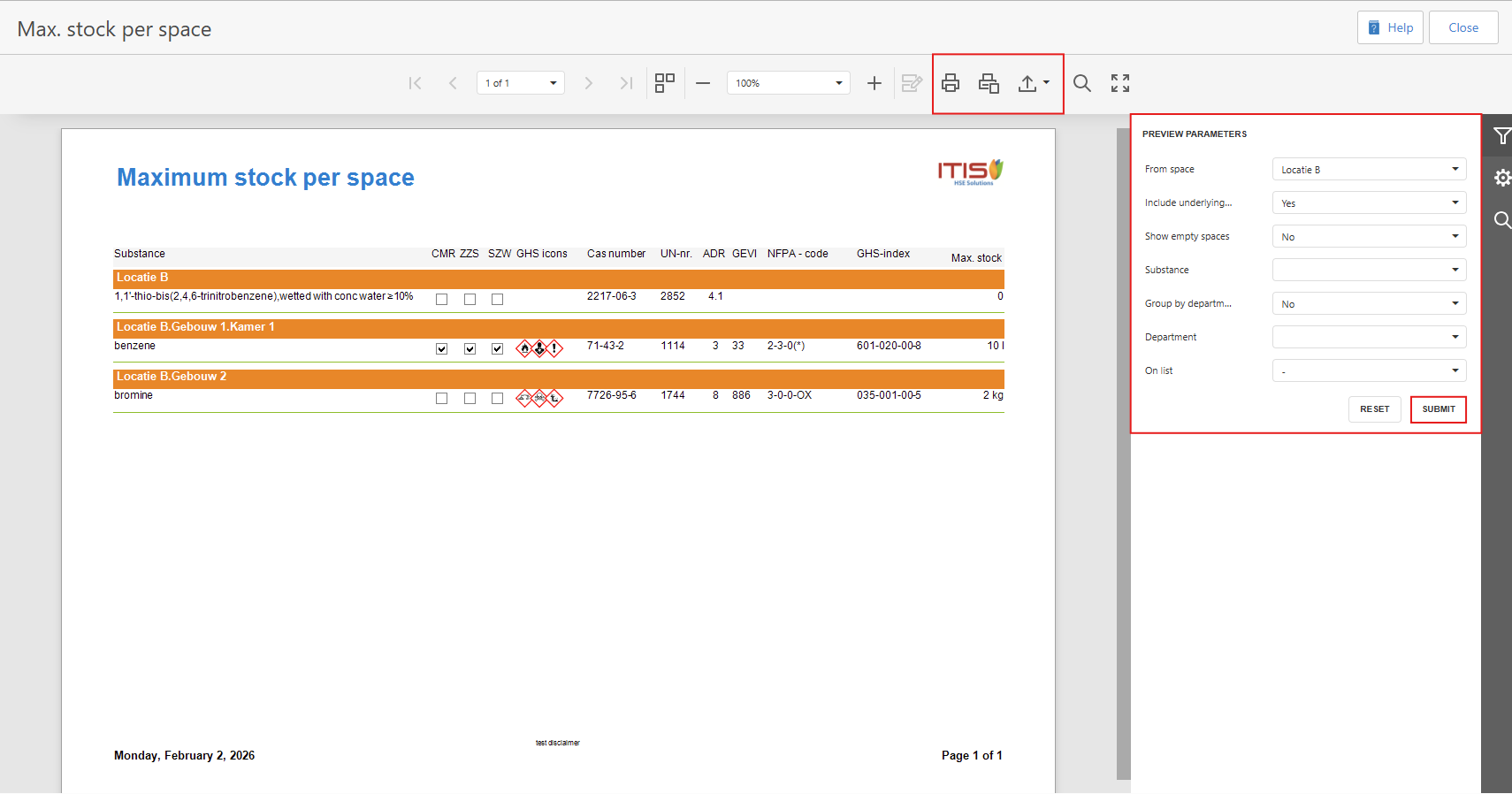Click the zoom out minus icon
This screenshot has width=1512, height=794.
point(703,83)
